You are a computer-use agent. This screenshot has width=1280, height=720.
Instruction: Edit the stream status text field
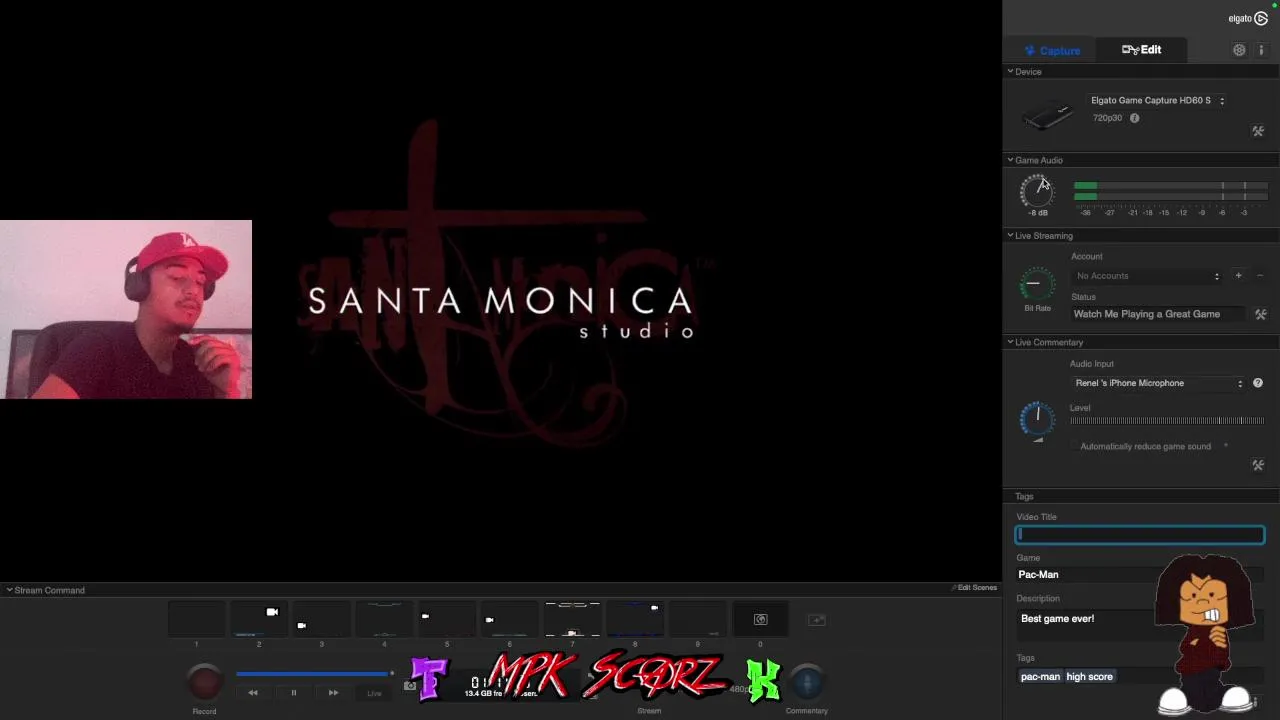coord(1158,314)
